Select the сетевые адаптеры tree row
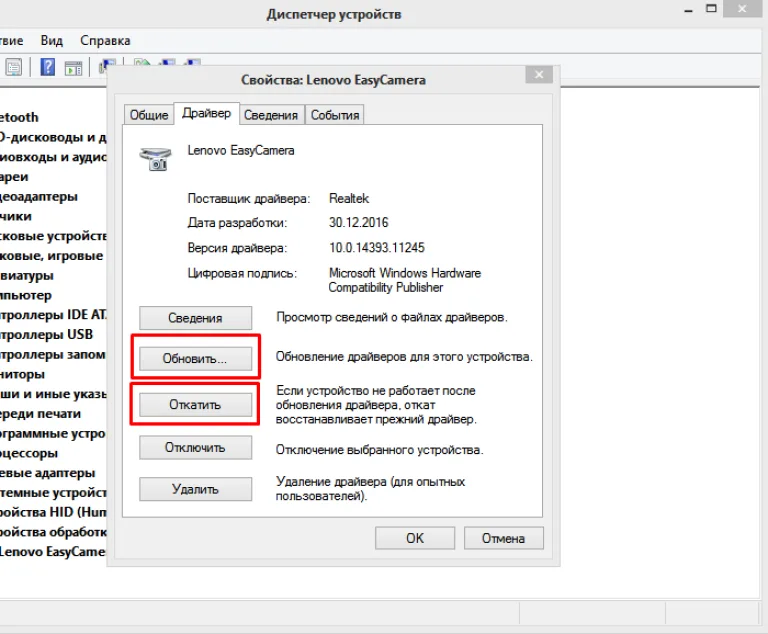The image size is (768, 634). point(48,473)
